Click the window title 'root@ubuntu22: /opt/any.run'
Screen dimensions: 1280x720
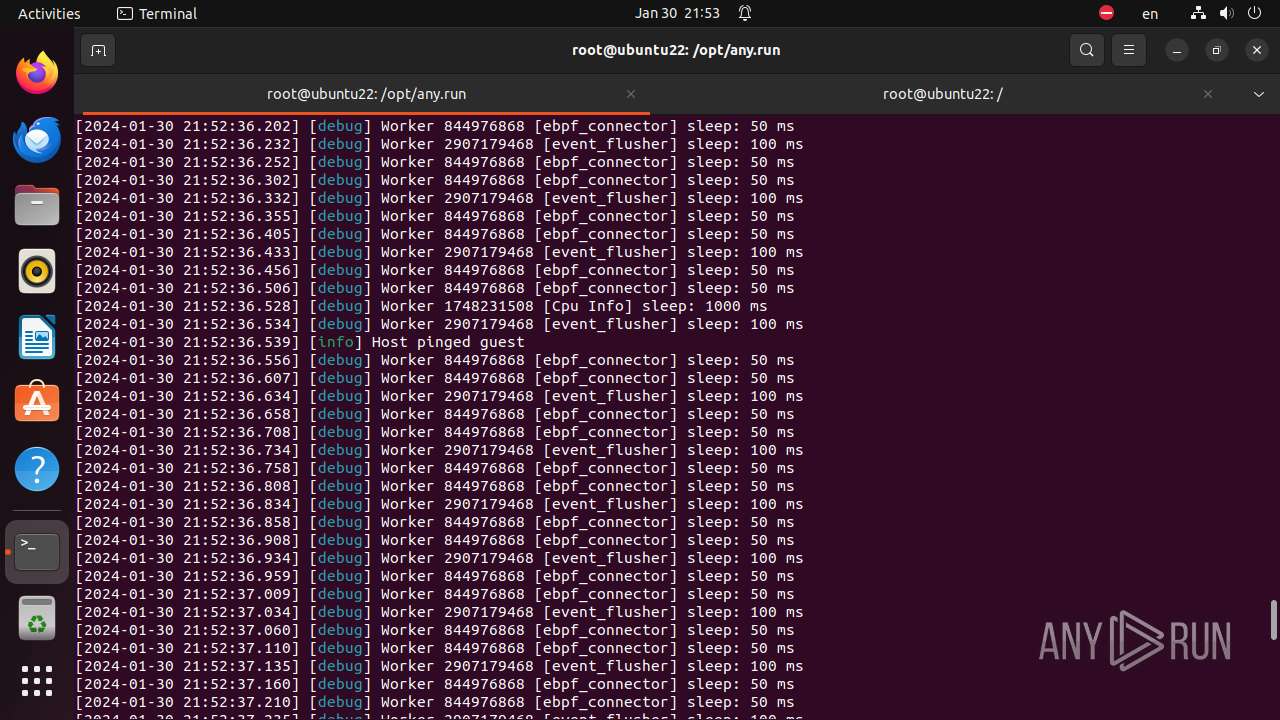pyautogui.click(x=676, y=50)
